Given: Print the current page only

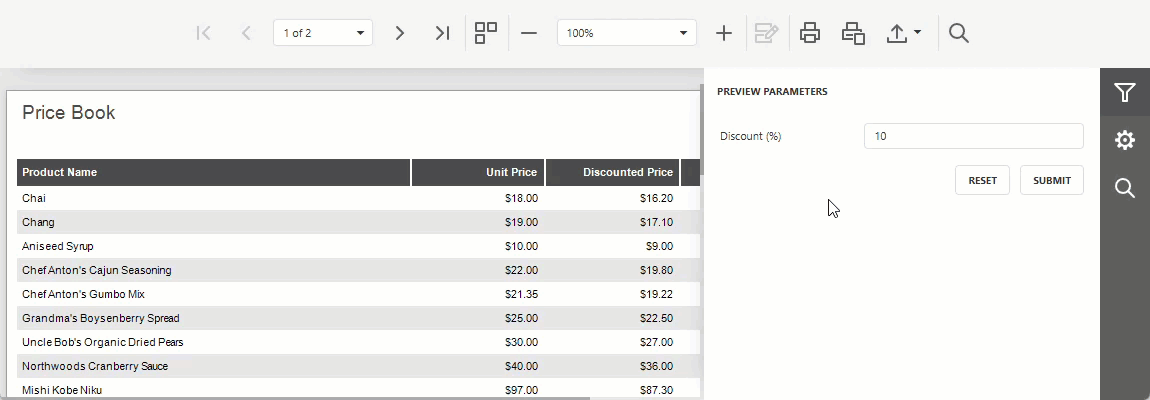Looking at the screenshot, I should (x=853, y=33).
